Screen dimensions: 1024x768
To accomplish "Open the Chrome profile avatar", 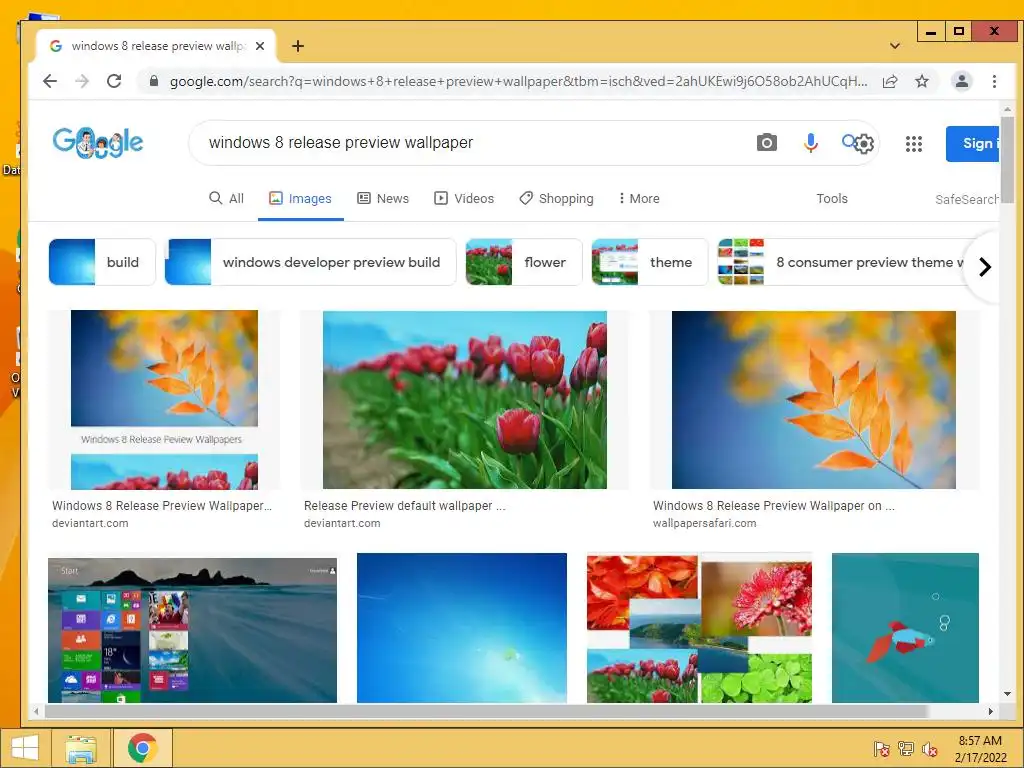I will coord(961,81).
